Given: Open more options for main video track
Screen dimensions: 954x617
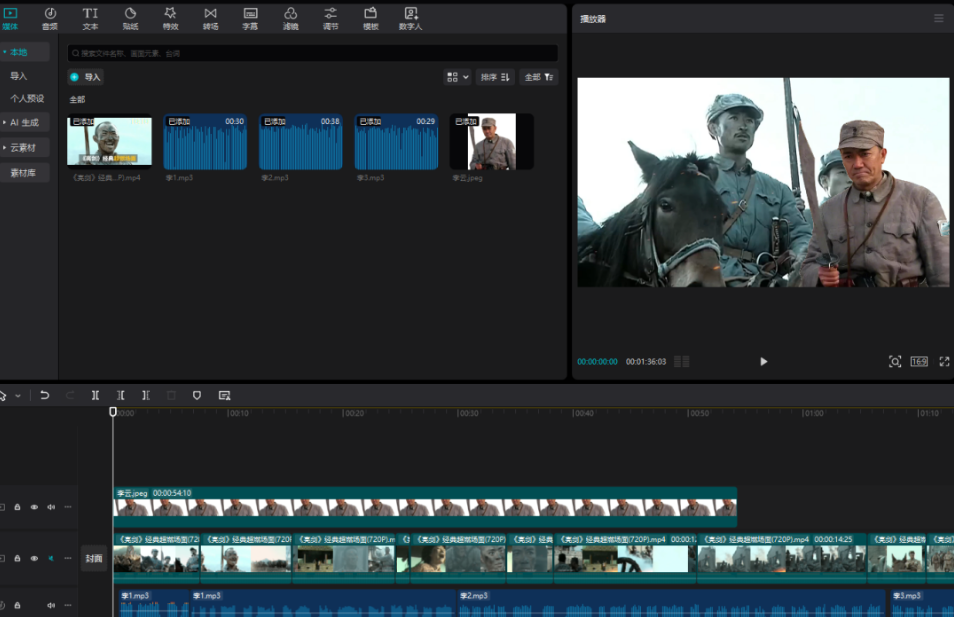Looking at the screenshot, I should tap(68, 558).
